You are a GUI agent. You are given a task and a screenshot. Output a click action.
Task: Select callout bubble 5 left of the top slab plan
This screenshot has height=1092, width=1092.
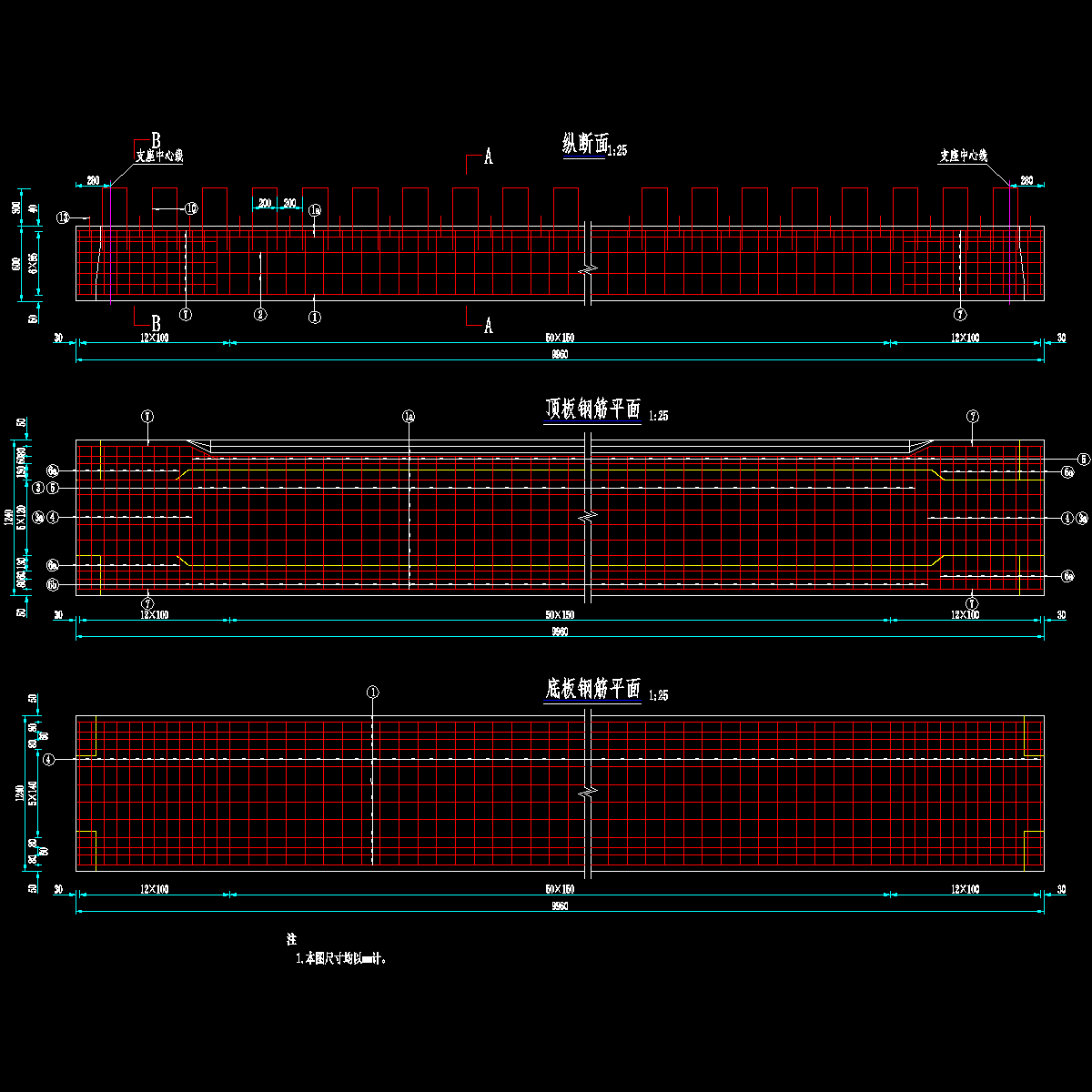pyautogui.click(x=53, y=489)
